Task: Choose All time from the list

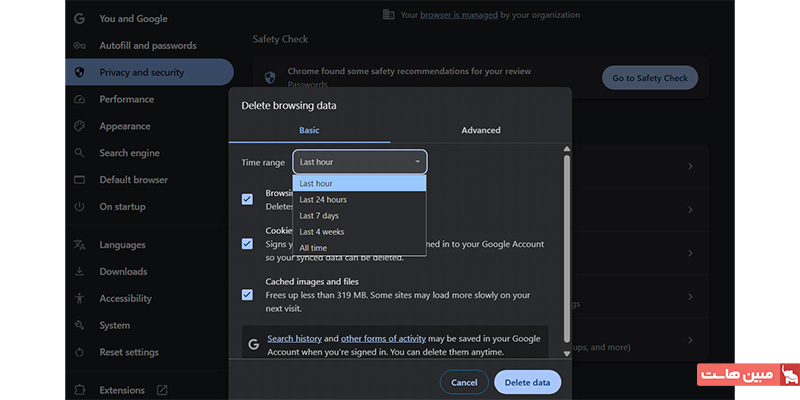Action: [359, 248]
